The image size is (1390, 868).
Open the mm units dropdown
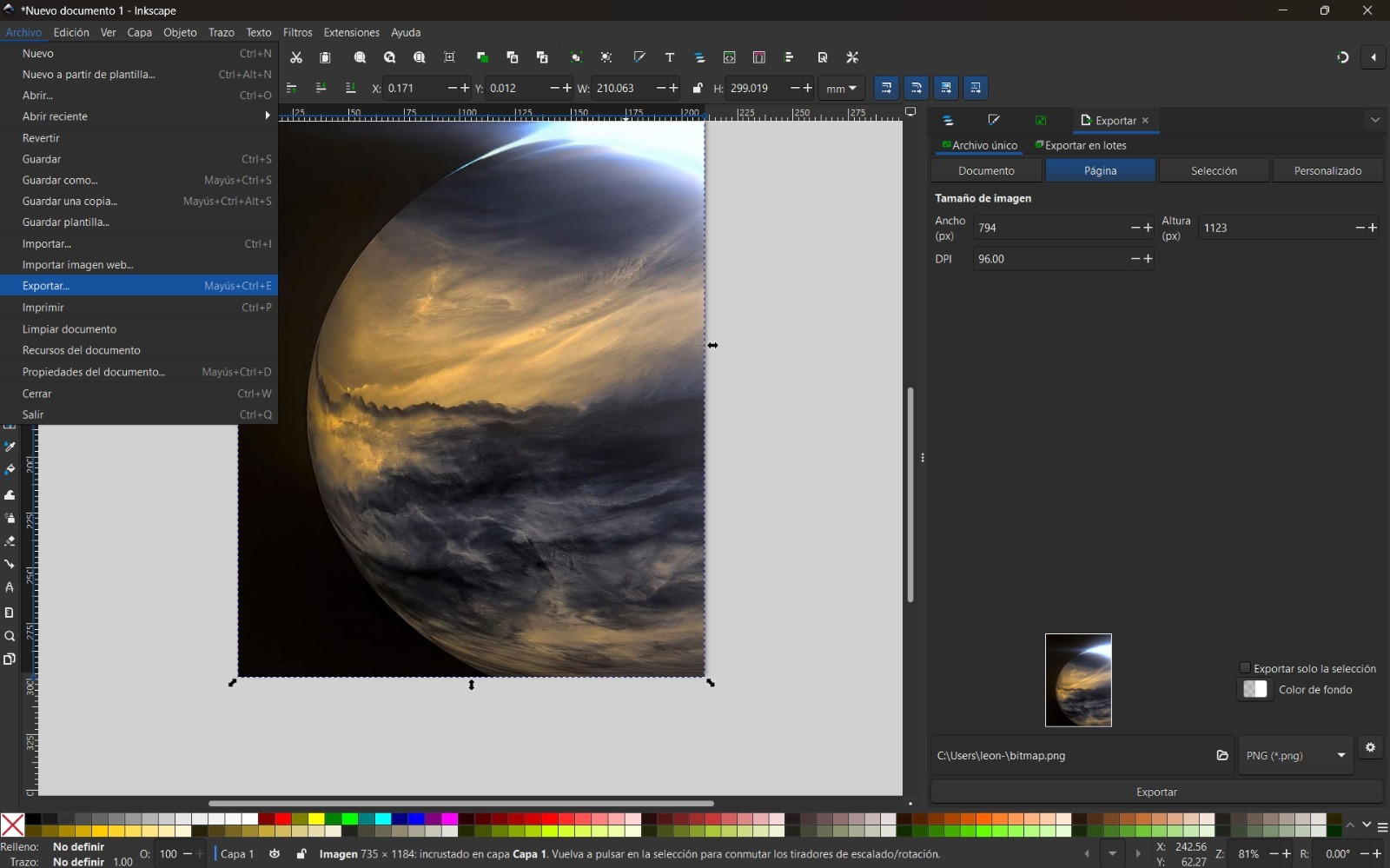point(838,88)
